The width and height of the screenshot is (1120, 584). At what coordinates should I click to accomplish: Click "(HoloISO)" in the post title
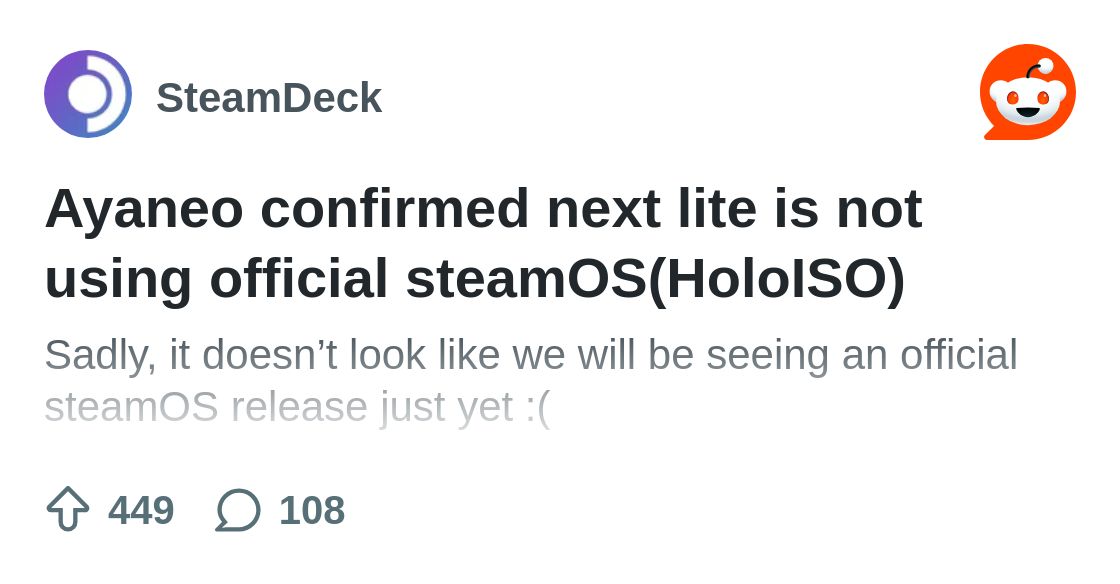point(777,278)
